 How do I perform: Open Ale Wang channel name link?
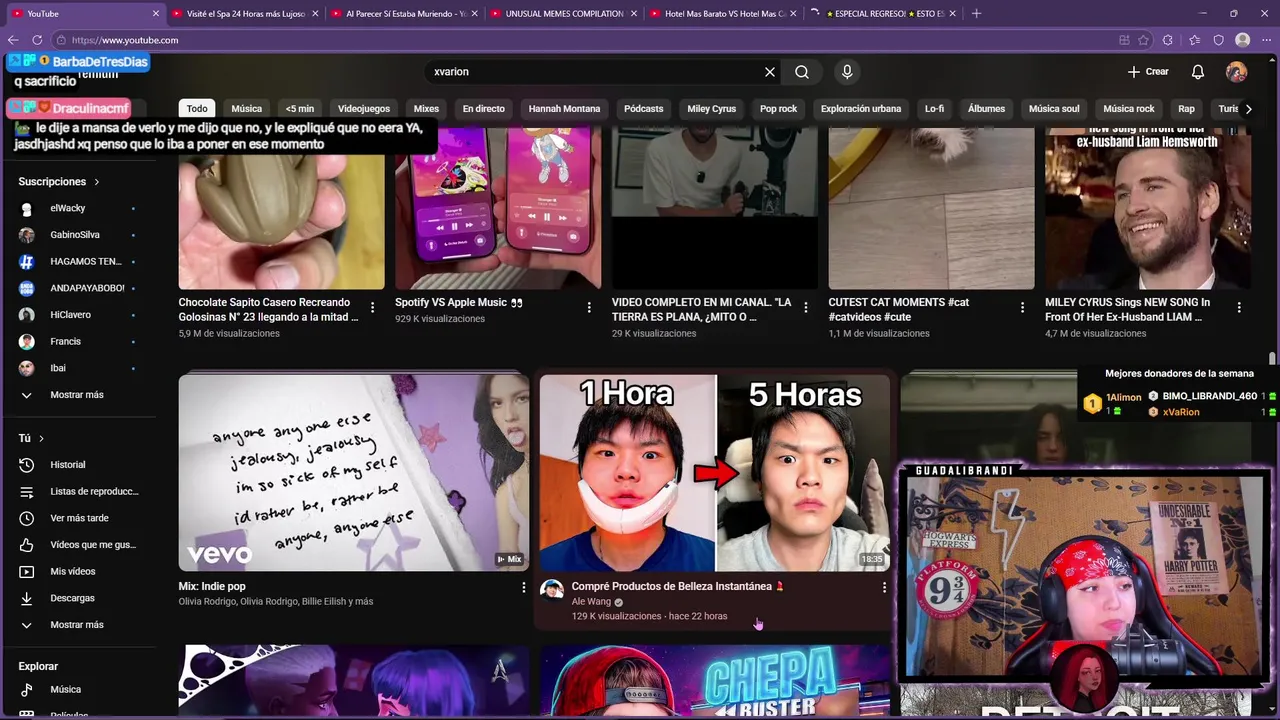[x=591, y=602]
